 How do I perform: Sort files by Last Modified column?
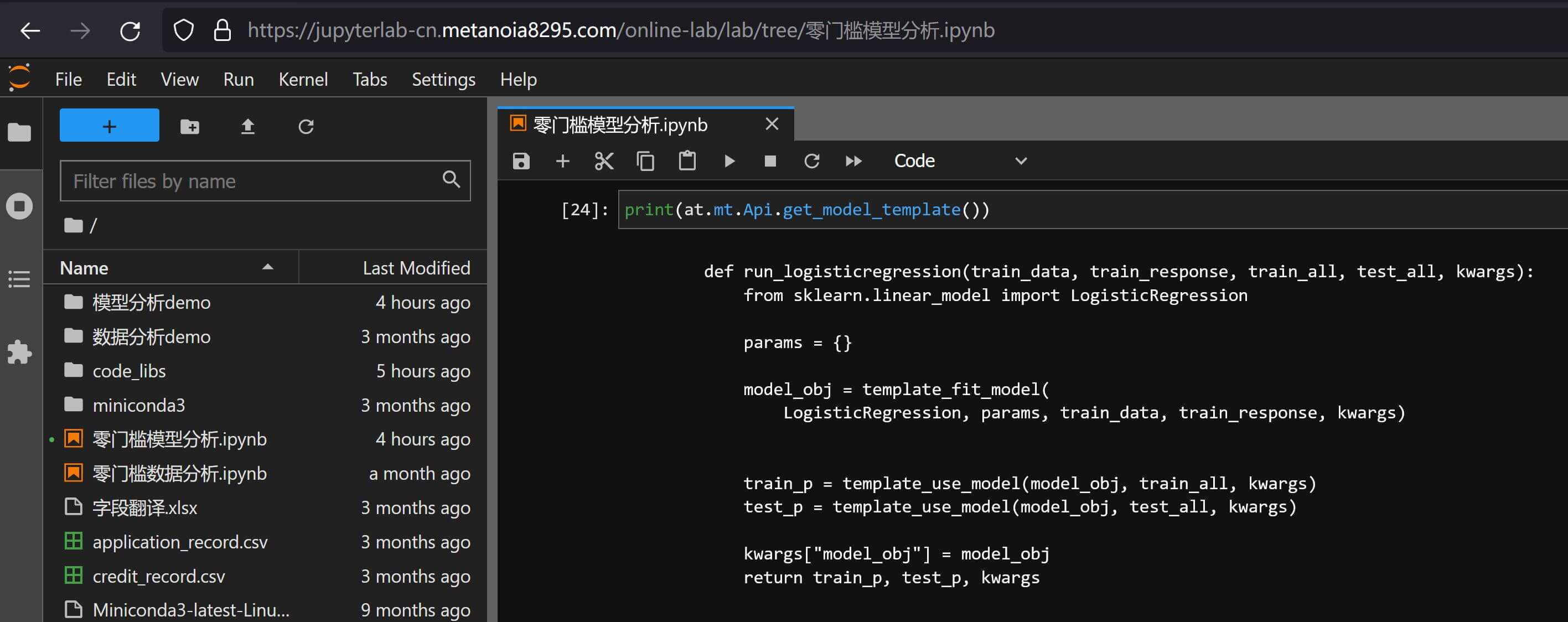pyautogui.click(x=416, y=268)
